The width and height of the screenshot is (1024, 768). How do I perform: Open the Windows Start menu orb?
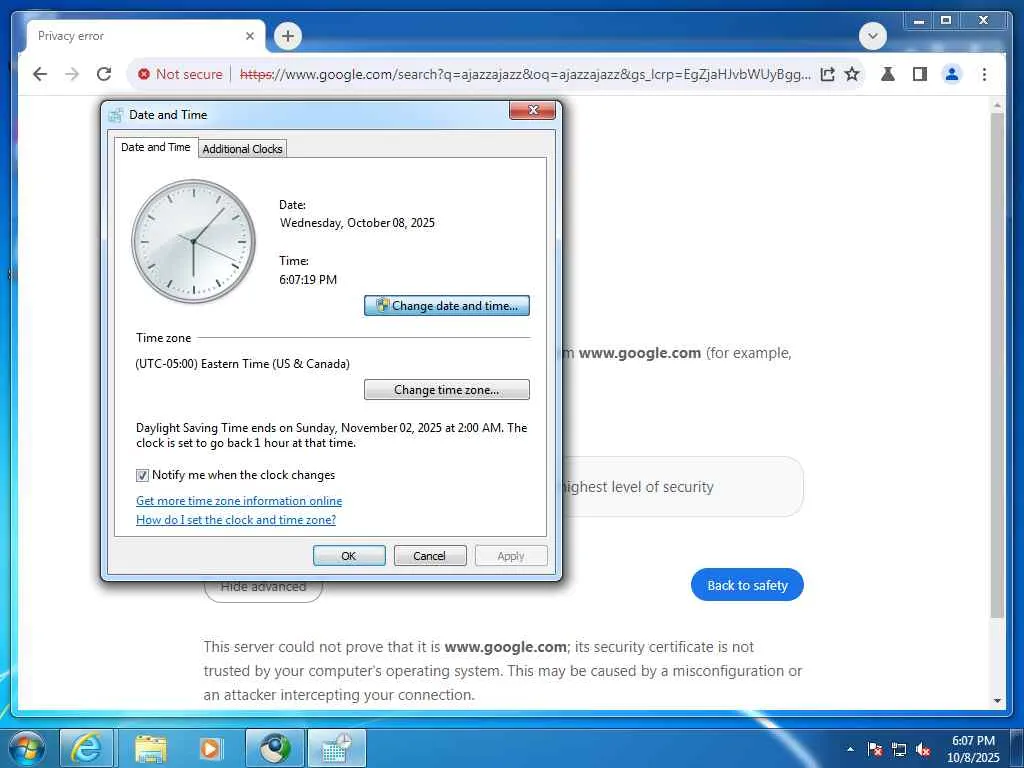[x=27, y=748]
